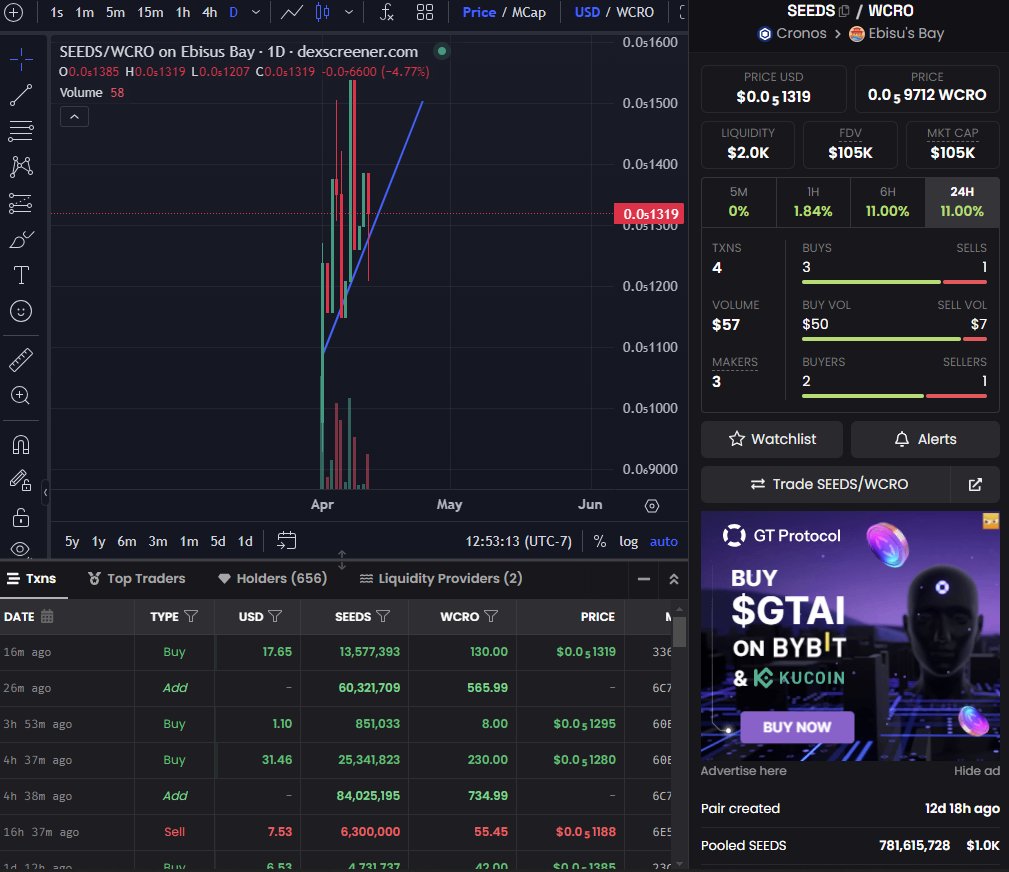
Task: Click BUY NOW in GT Protocol ad
Action: coord(797,727)
